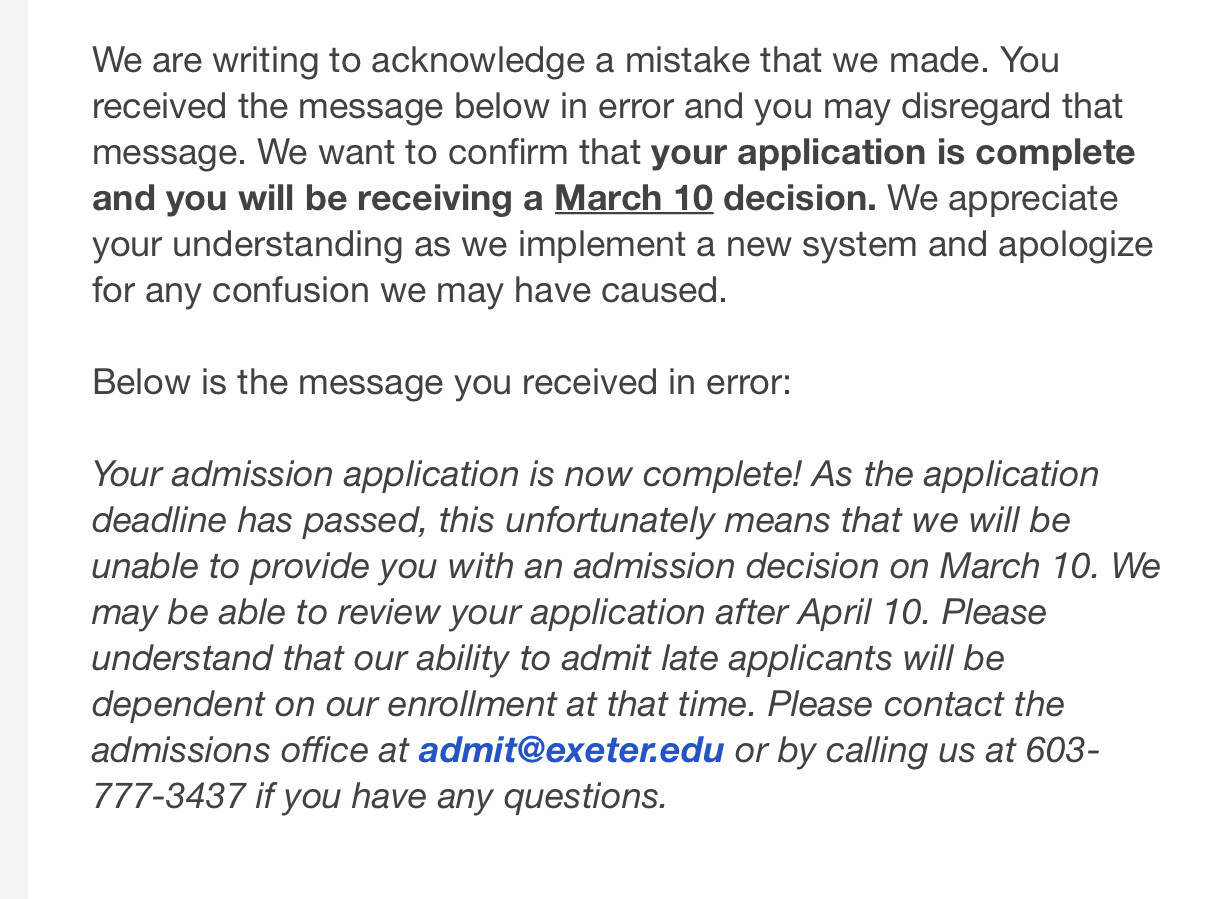
Task: Click the line "Below is the message you received in error:"
Action: click(441, 382)
